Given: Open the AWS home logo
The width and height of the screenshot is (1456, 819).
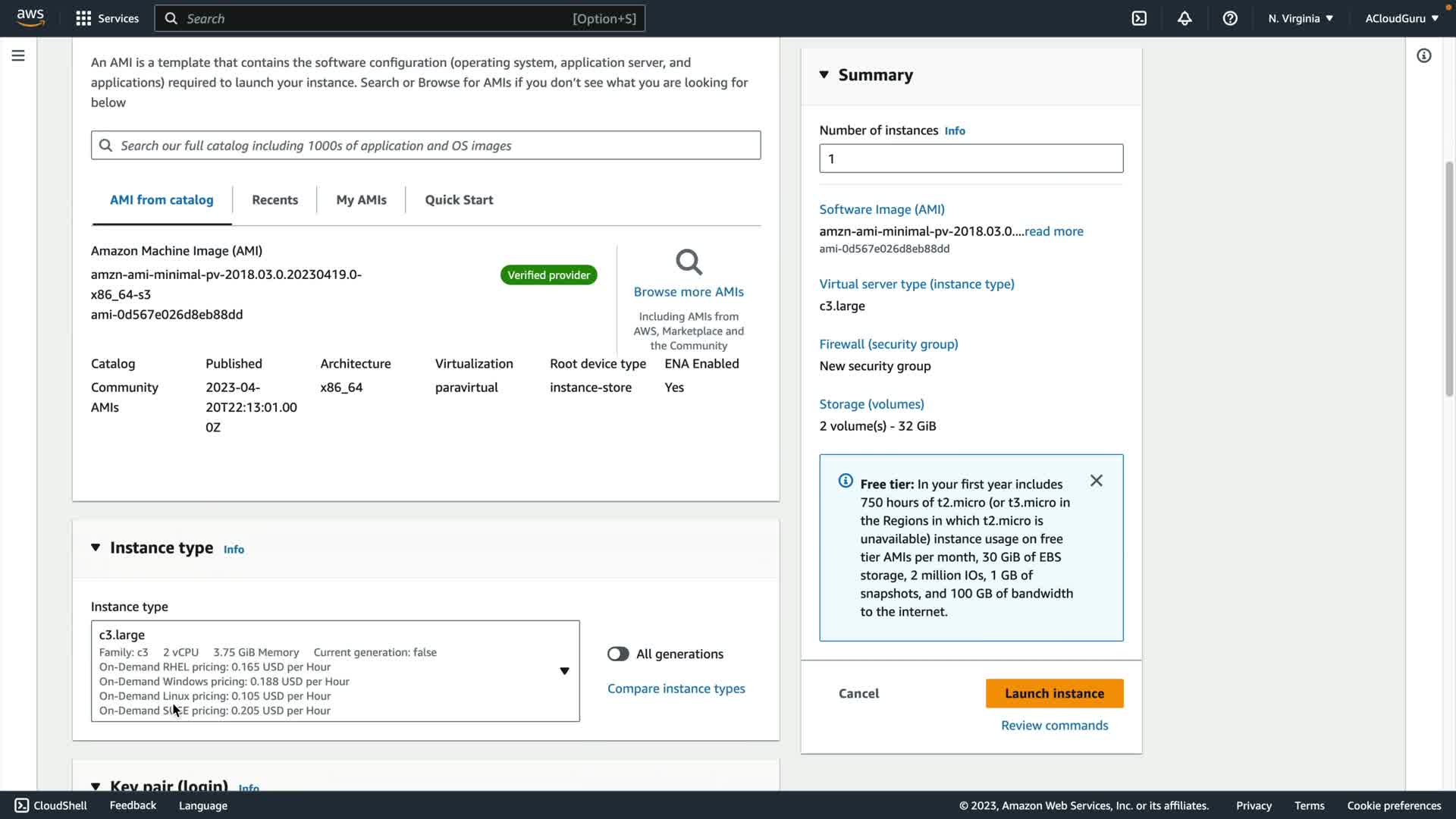Looking at the screenshot, I should pos(30,17).
